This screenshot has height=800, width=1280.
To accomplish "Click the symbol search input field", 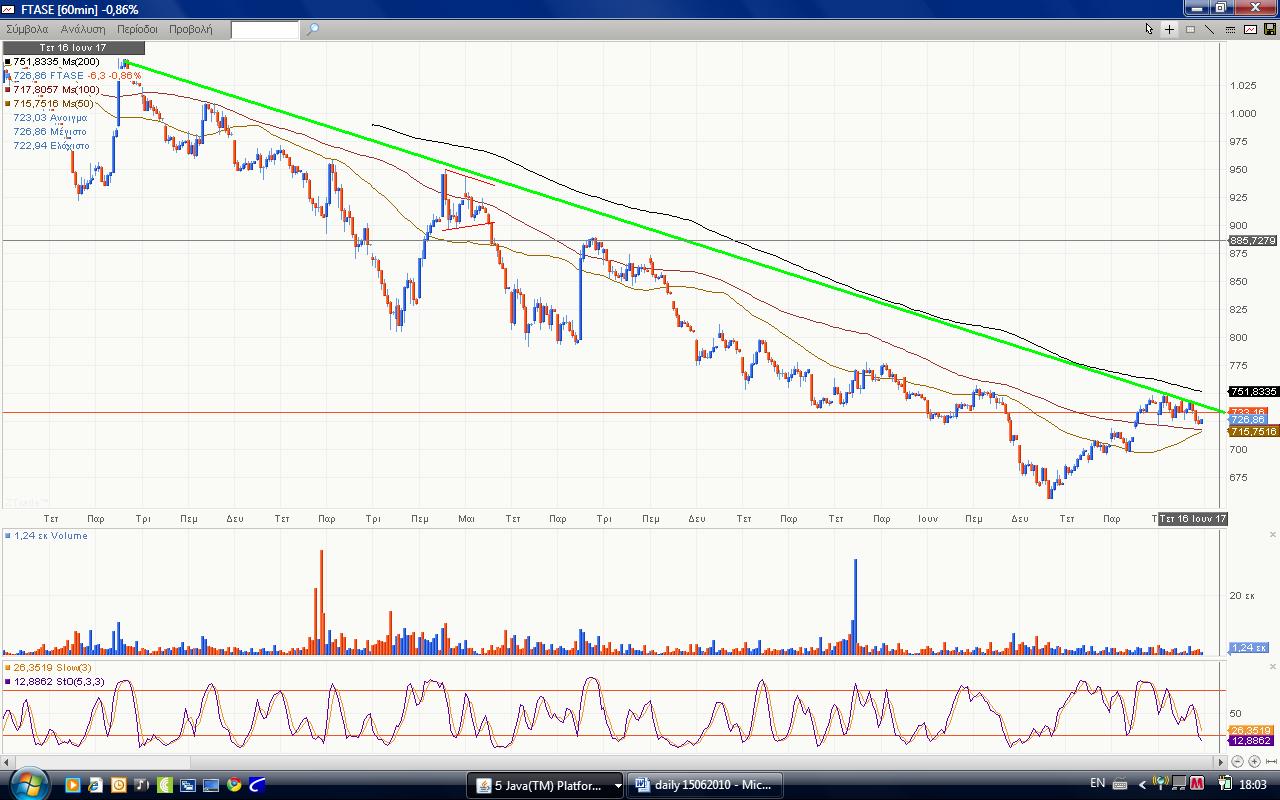I will coord(265,29).
